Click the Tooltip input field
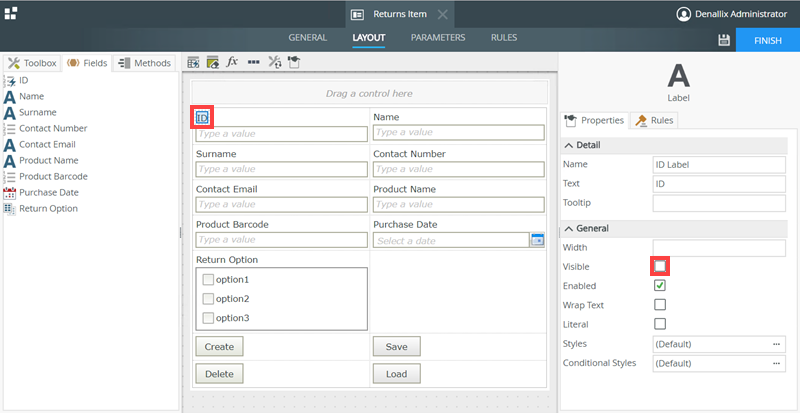The height and width of the screenshot is (413, 800). [x=719, y=204]
